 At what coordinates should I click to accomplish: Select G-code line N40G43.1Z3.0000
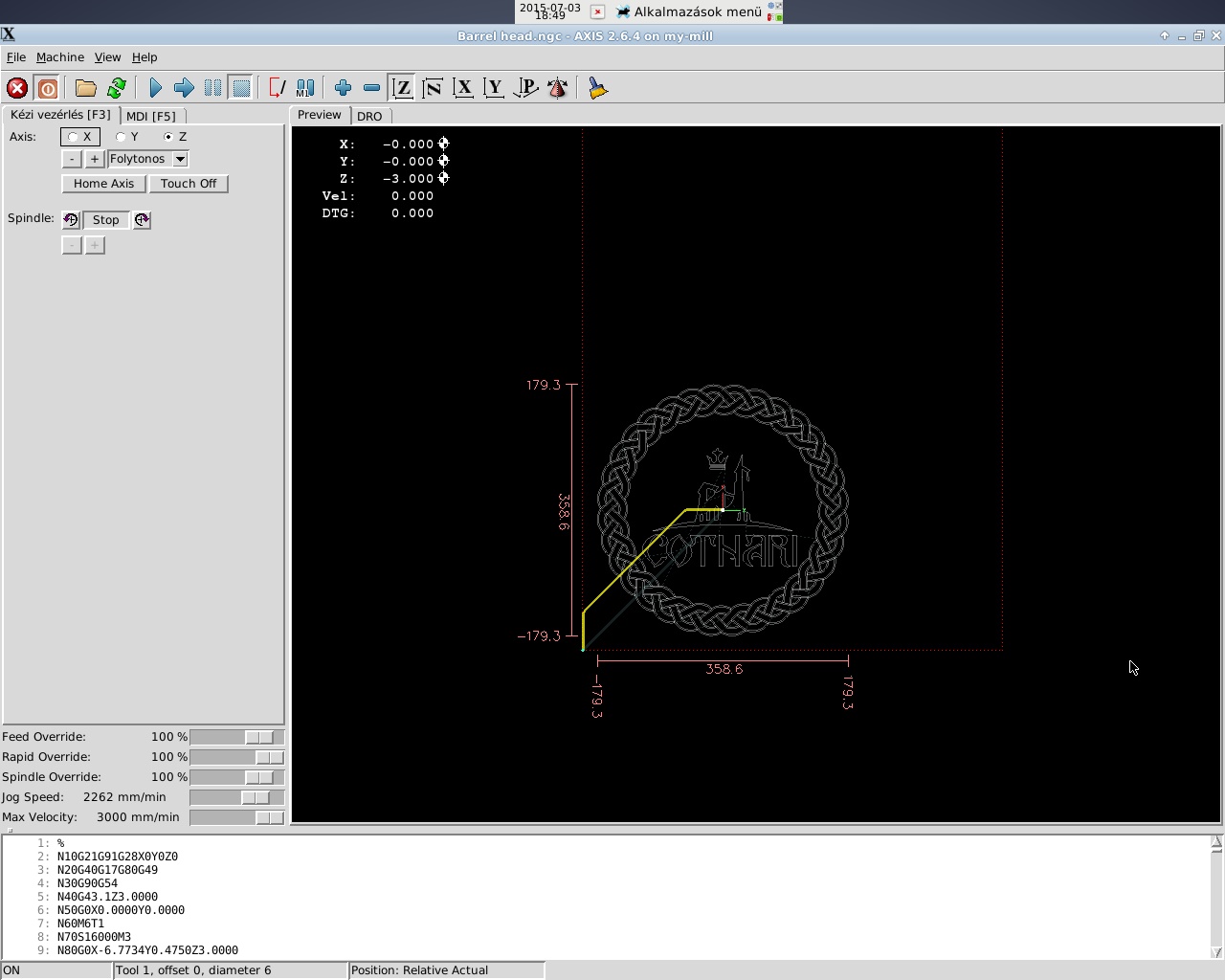107,897
